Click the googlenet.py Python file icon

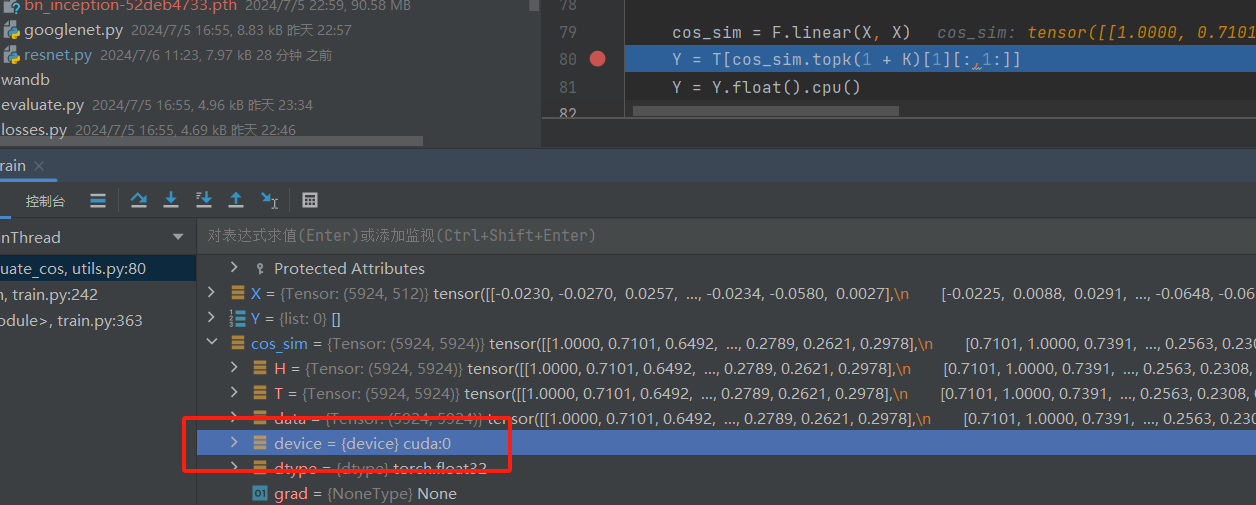coord(11,30)
